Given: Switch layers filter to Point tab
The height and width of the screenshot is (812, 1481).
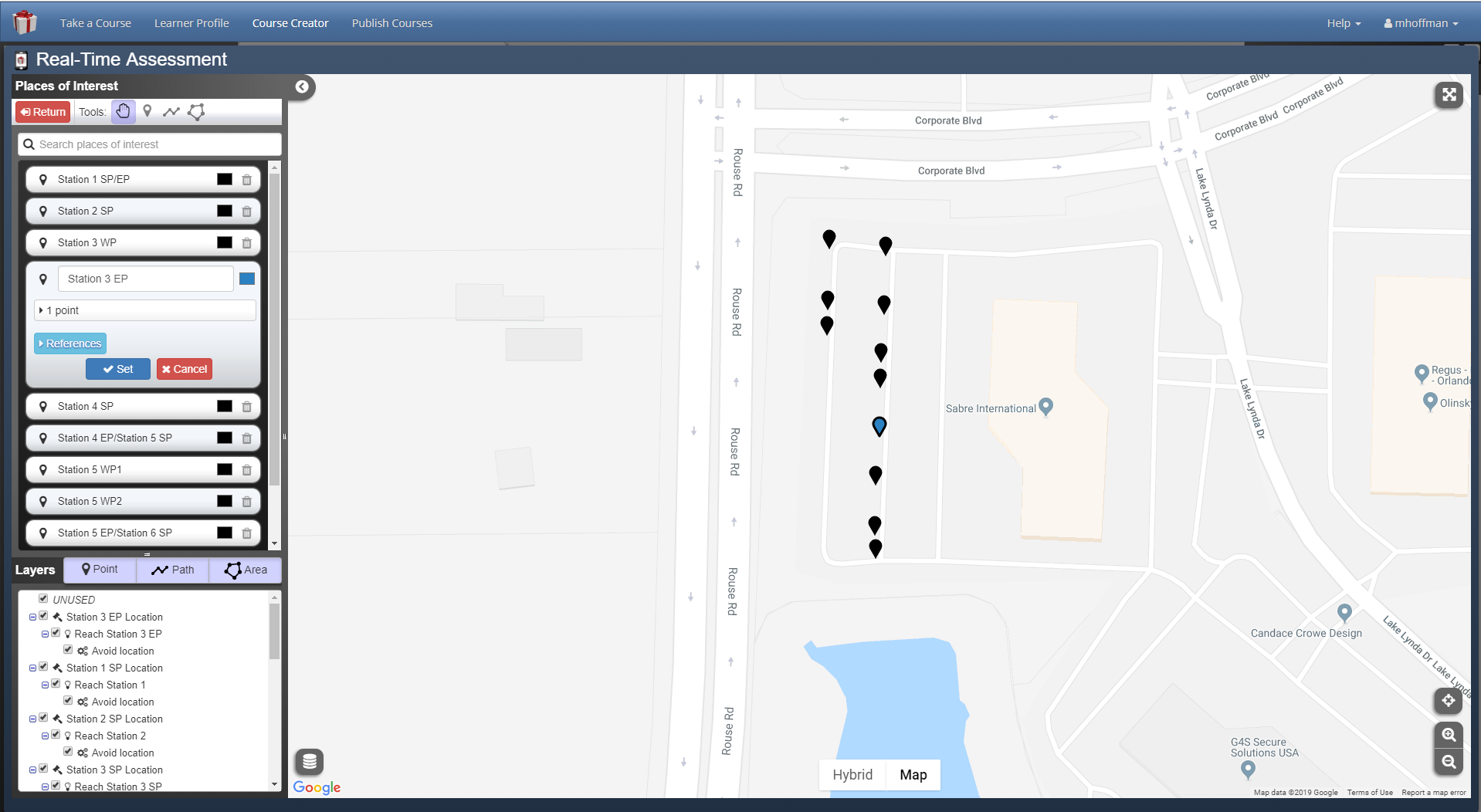Looking at the screenshot, I should (100, 570).
